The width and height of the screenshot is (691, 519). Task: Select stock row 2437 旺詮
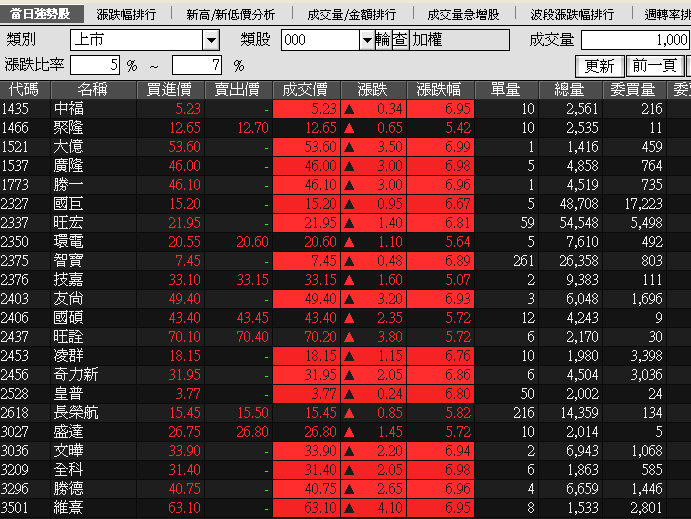[x=346, y=337]
